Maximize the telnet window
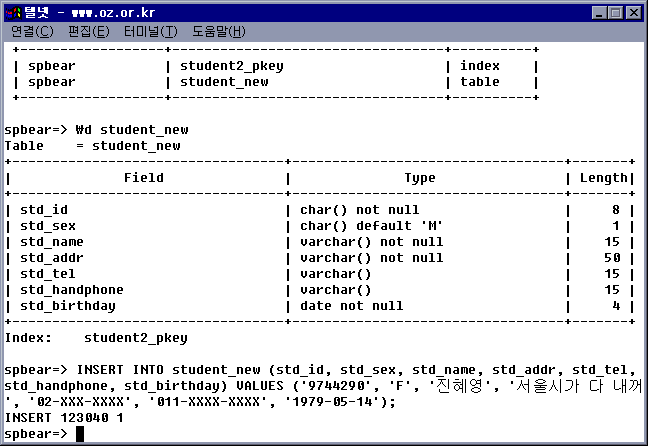The height and width of the screenshot is (446, 648). coord(615,12)
